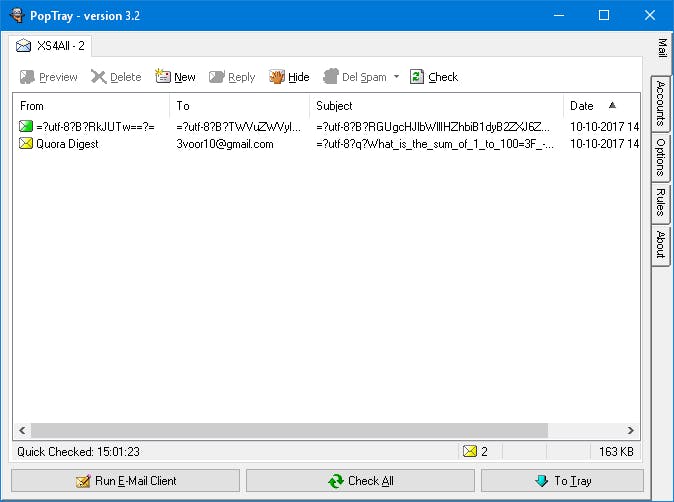
Task: Select the =?utf-8?B?RkJUTw==?= sender text
Action: pos(95,127)
